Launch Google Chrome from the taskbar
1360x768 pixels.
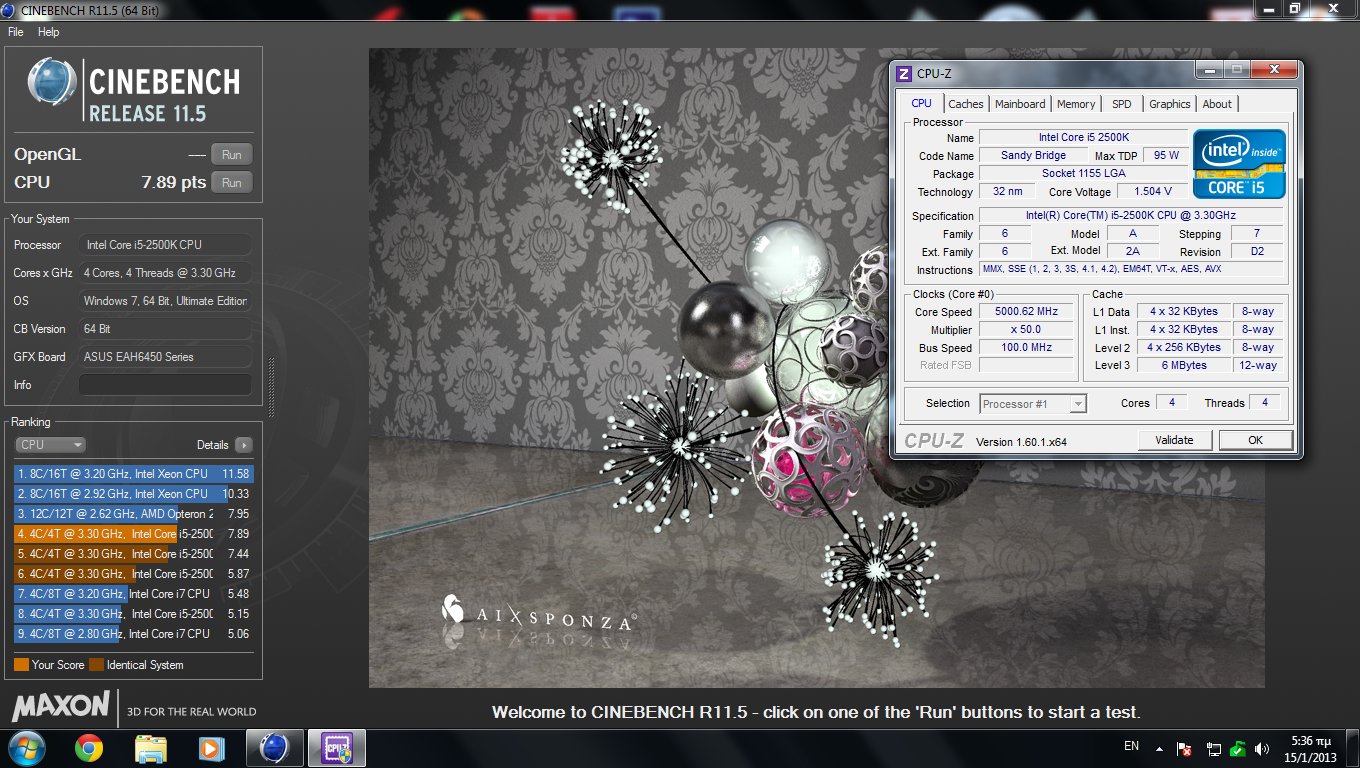click(89, 747)
